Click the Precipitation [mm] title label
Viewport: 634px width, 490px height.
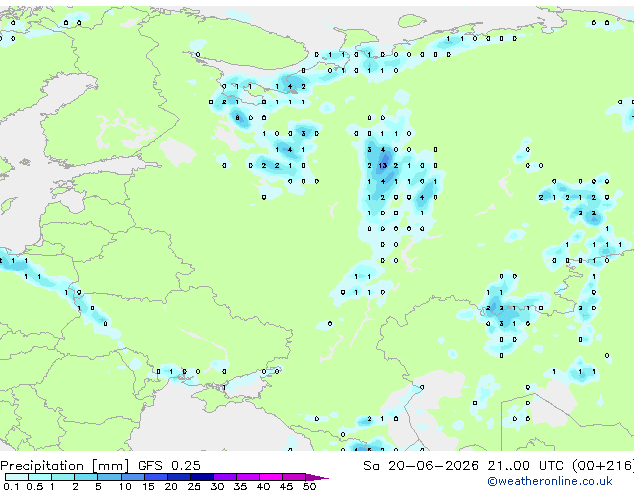[x=65, y=466]
